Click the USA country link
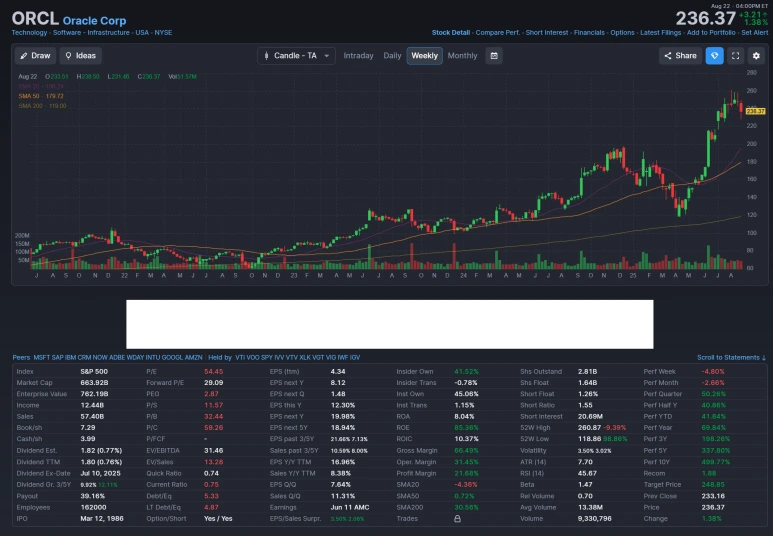The width and height of the screenshot is (773, 536). click(x=142, y=33)
